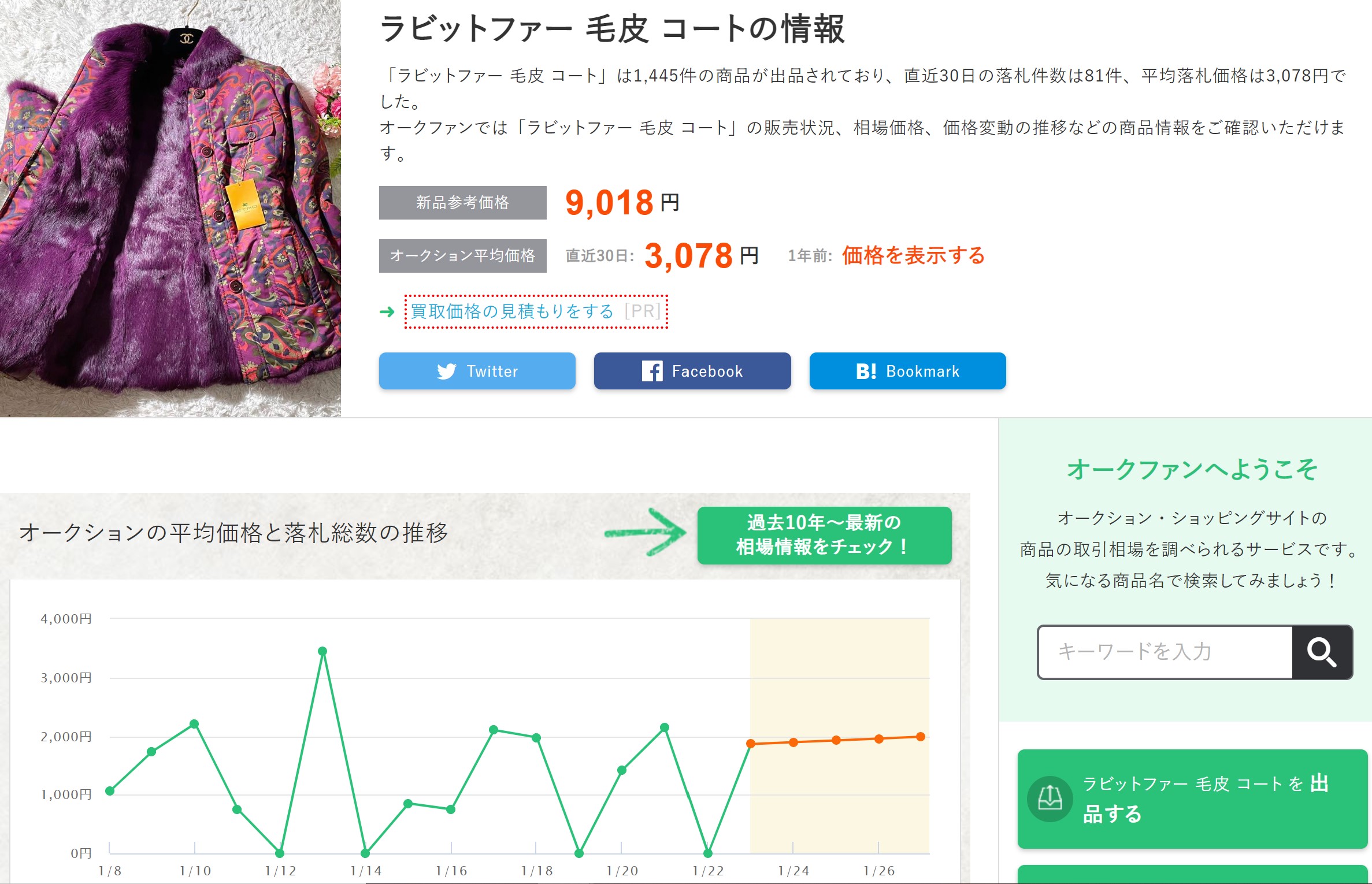Share page via the Facebook button
1372x884 pixels.
[x=692, y=371]
